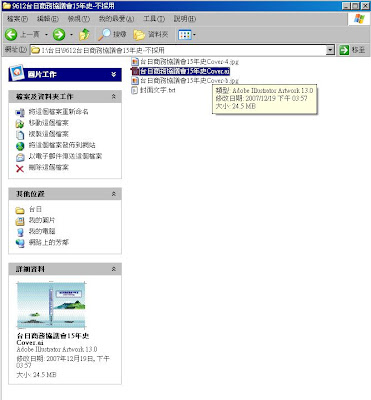The width and height of the screenshot is (371, 400).
Task: Click the Forward arrow toolbar button
Action: (59, 34)
